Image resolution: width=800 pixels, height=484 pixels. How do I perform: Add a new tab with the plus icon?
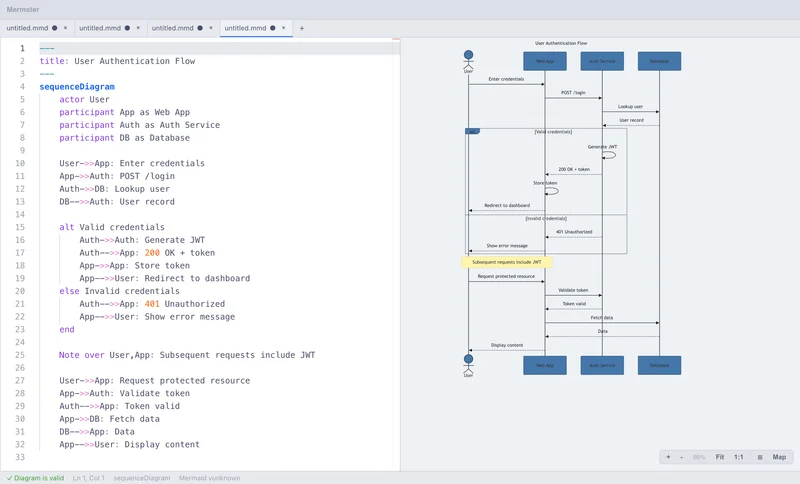[302, 28]
